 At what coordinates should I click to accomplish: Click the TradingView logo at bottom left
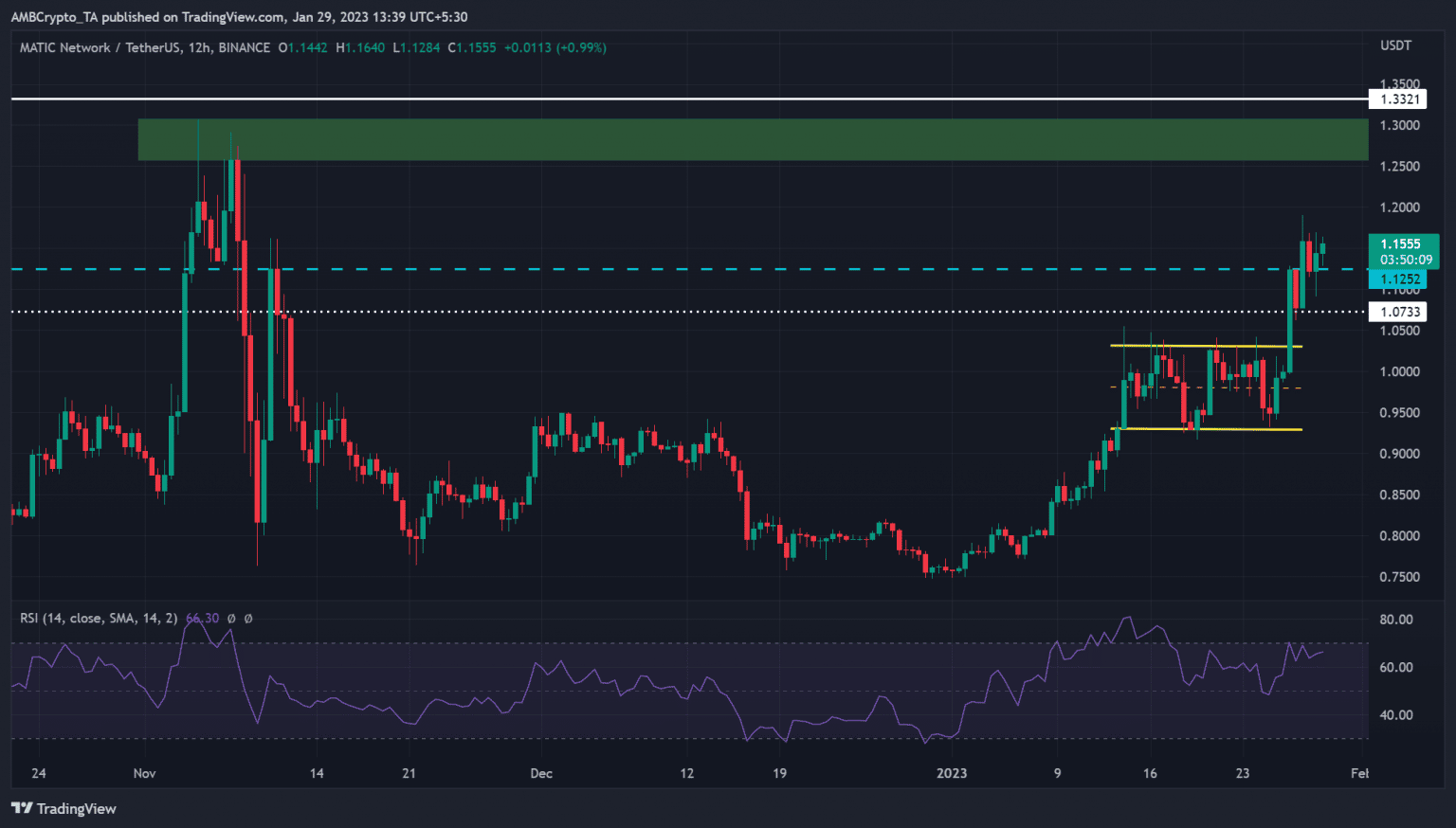[64, 808]
